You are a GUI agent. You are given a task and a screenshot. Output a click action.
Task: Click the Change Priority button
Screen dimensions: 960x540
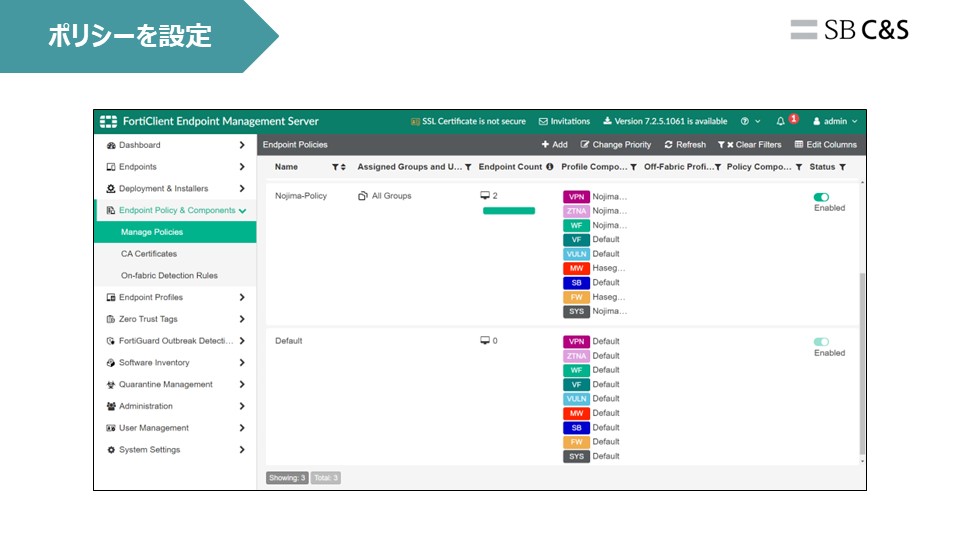point(616,144)
